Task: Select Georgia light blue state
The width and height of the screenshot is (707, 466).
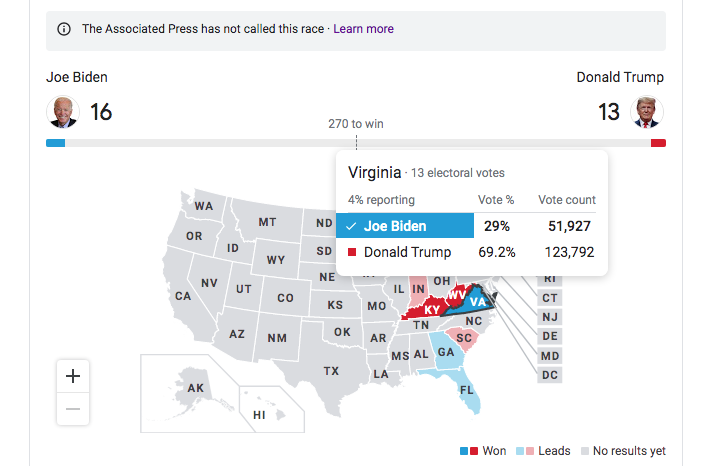Action: (x=446, y=352)
